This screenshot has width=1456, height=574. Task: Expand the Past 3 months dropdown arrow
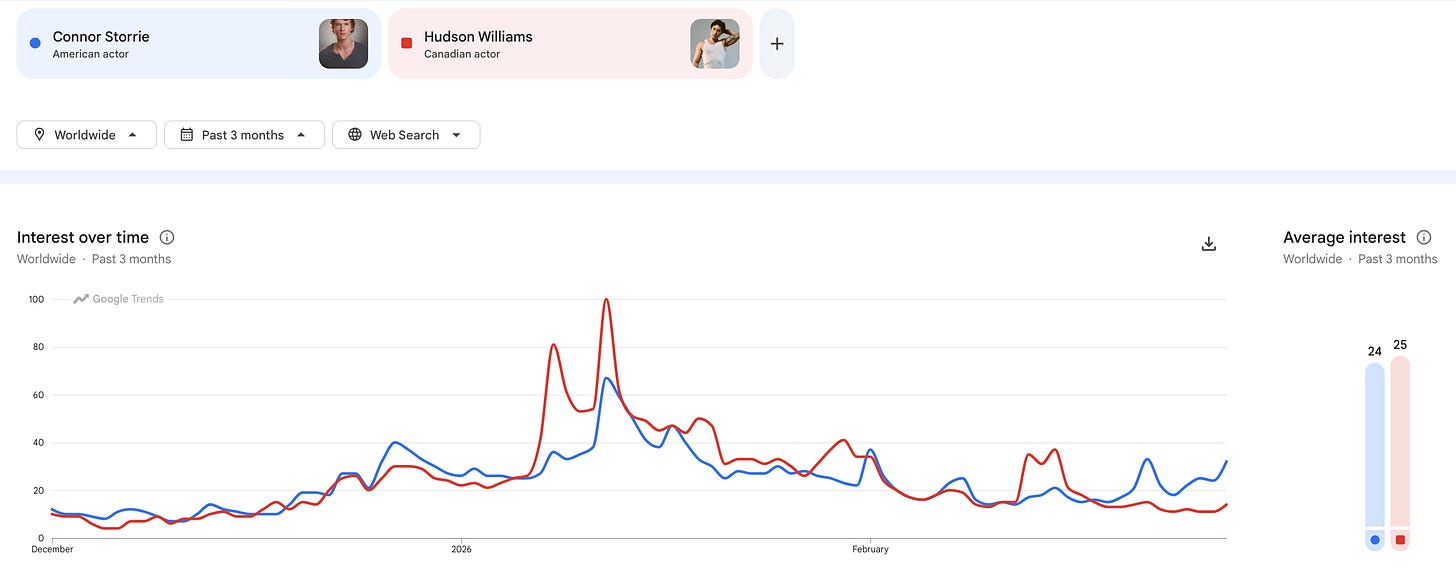300,135
